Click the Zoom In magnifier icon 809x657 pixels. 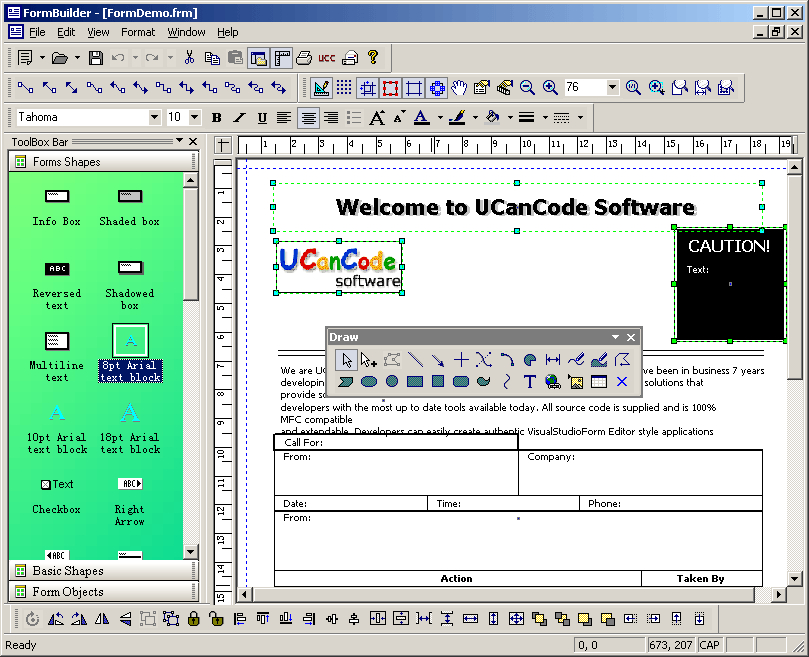550,88
